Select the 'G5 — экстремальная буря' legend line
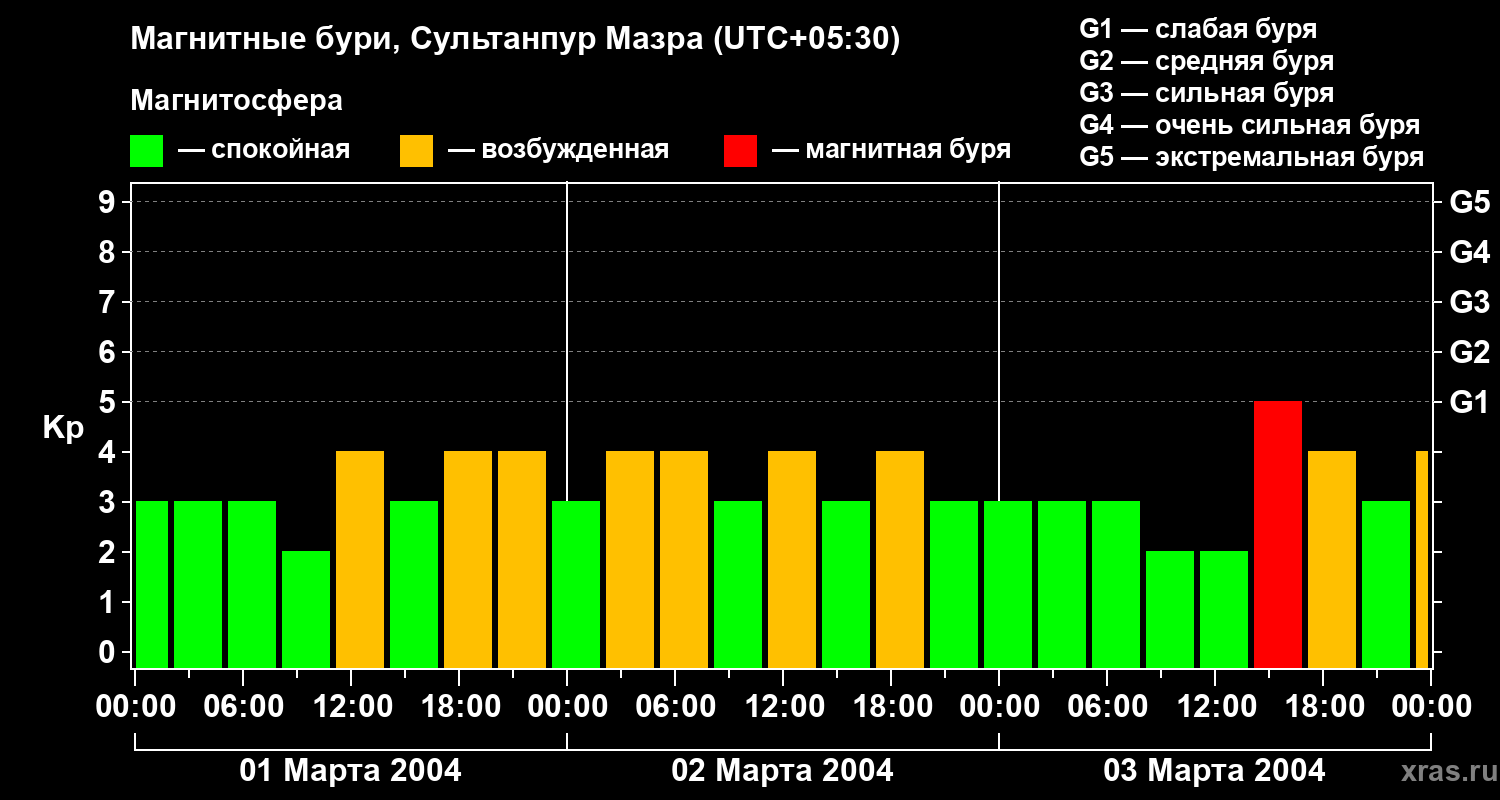This screenshot has height=800, width=1500. coord(1252,157)
